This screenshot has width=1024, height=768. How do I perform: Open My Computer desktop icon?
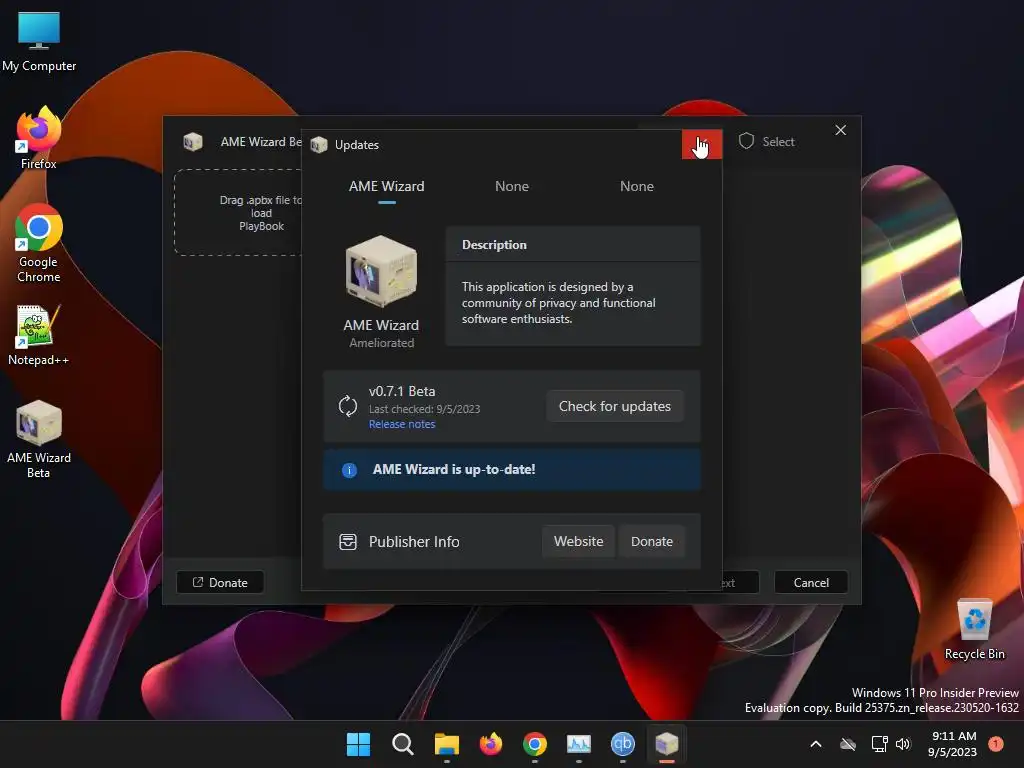tap(39, 42)
